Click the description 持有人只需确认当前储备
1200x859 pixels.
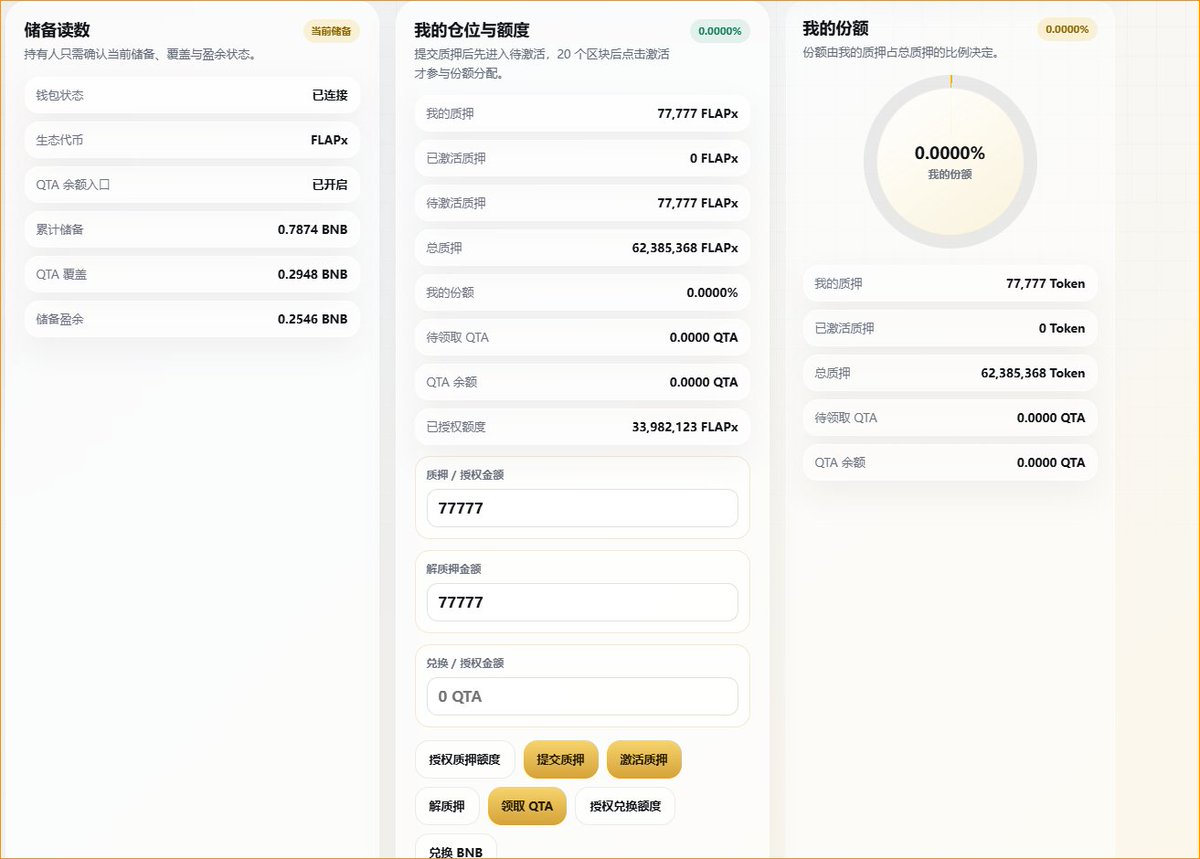[140, 55]
